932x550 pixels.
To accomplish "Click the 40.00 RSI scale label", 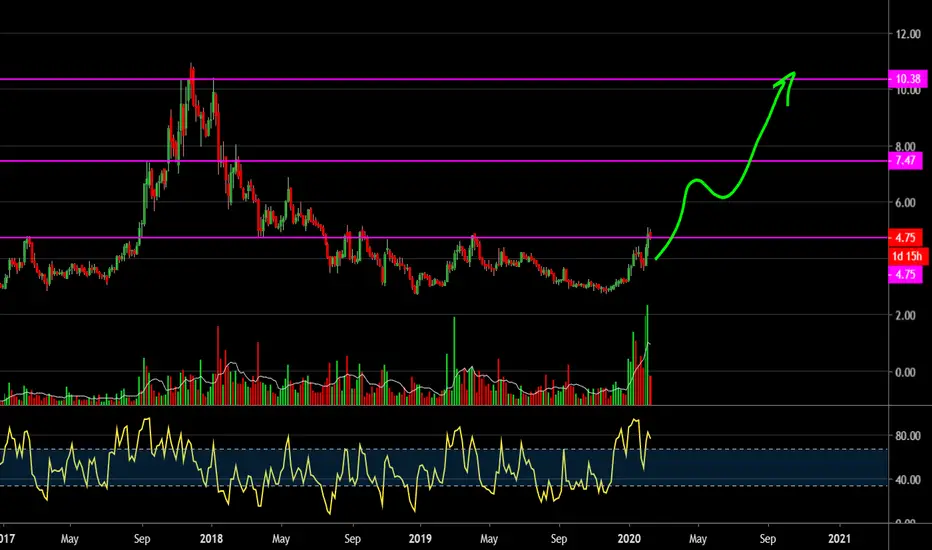I will tap(908, 479).
